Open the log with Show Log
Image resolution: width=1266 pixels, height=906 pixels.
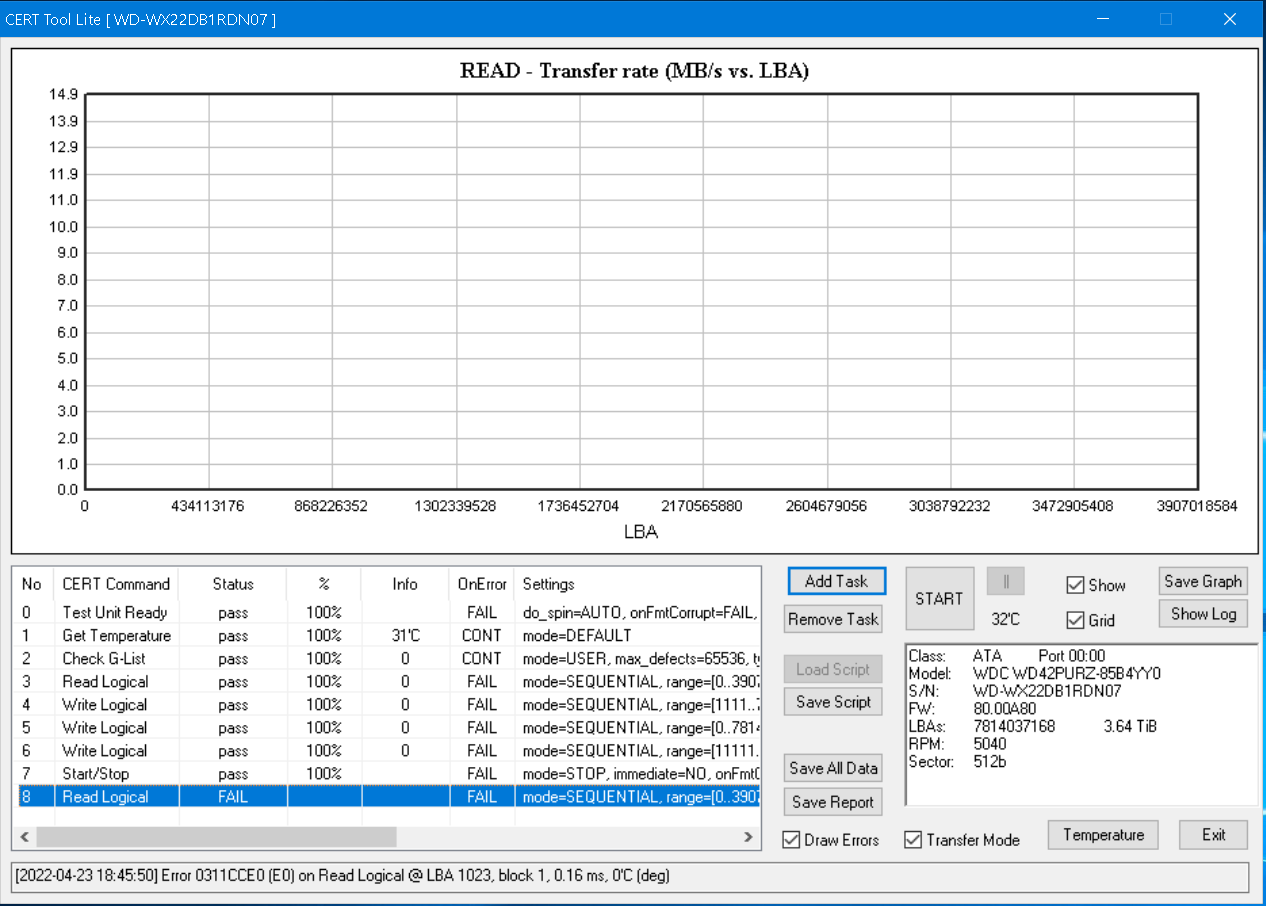pyautogui.click(x=1202, y=614)
